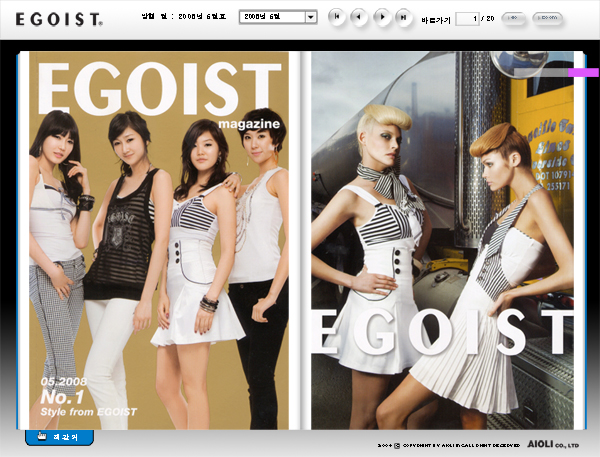The width and height of the screenshot is (600, 457).
Task: Click the page number input field
Action: pyautogui.click(x=467, y=18)
